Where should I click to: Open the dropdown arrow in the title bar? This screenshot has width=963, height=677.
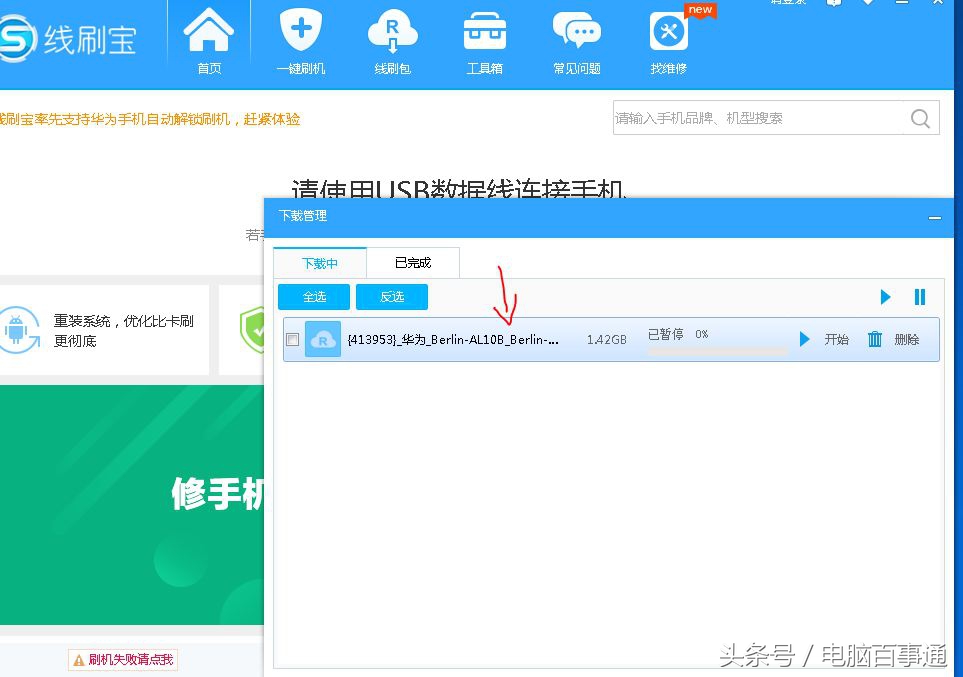click(870, 4)
